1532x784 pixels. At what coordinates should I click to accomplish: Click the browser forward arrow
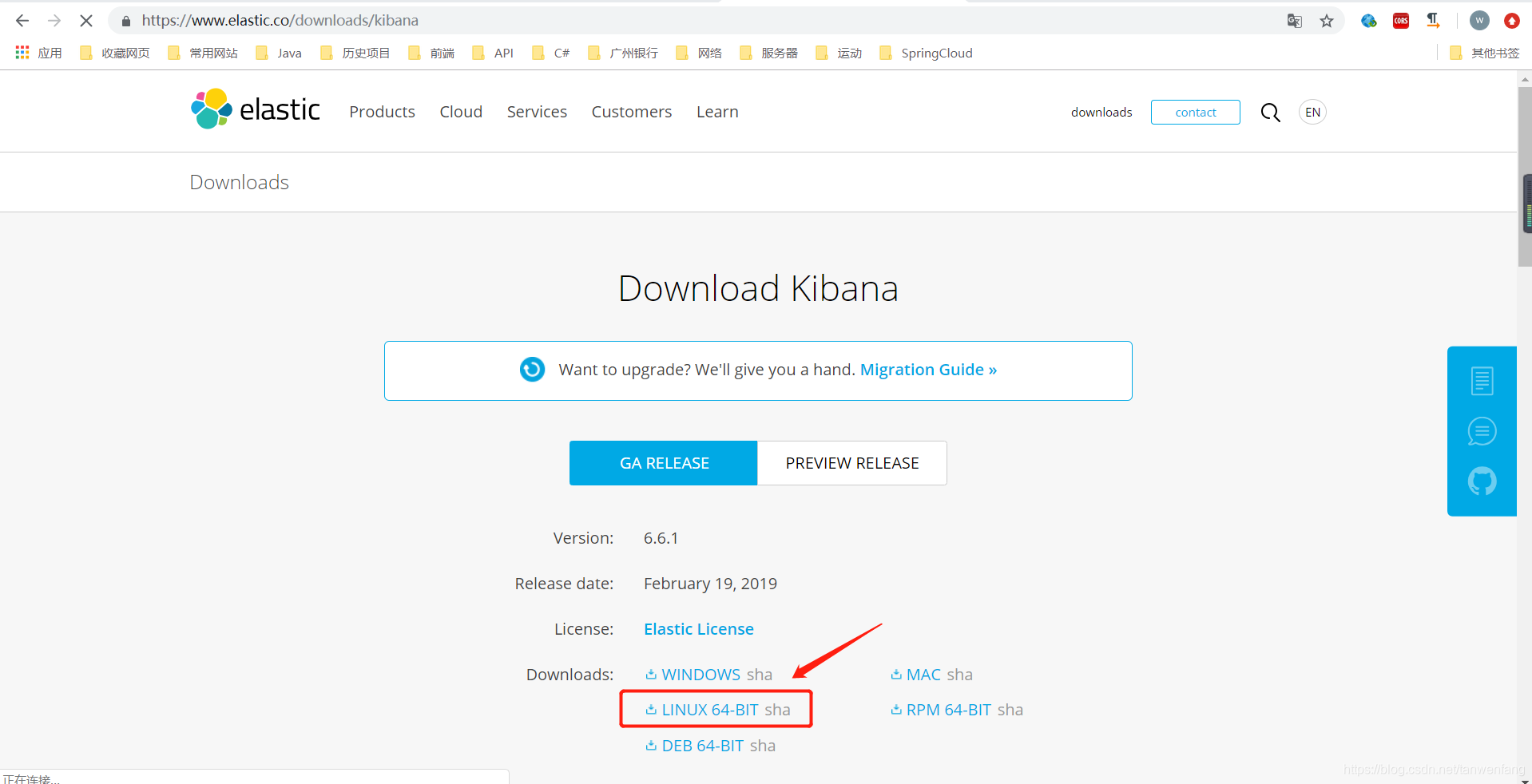[x=54, y=21]
